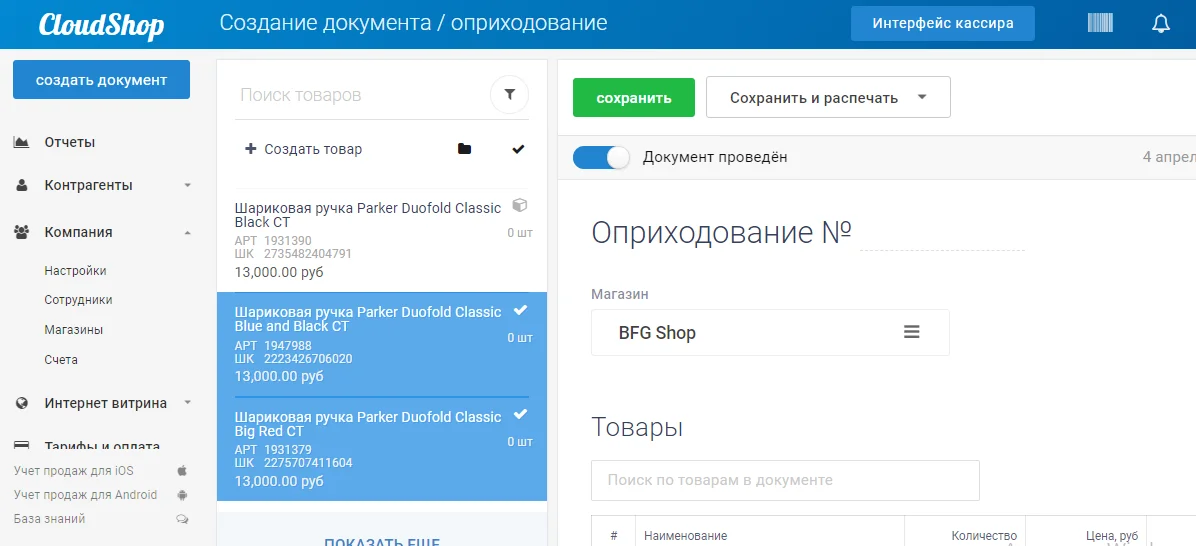Screen dimensions: 1196x546
Task: Open notifications bell icon
Action: click(1161, 24)
